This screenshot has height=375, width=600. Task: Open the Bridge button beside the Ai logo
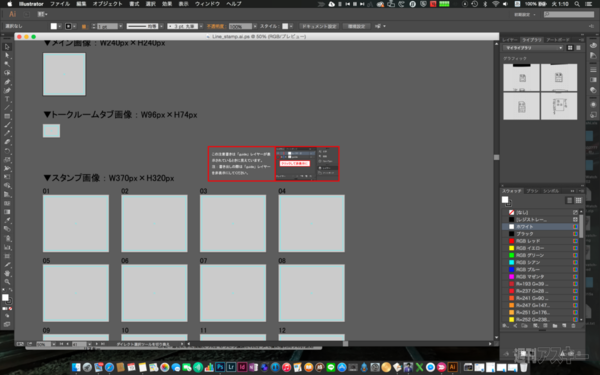[x=26, y=14]
